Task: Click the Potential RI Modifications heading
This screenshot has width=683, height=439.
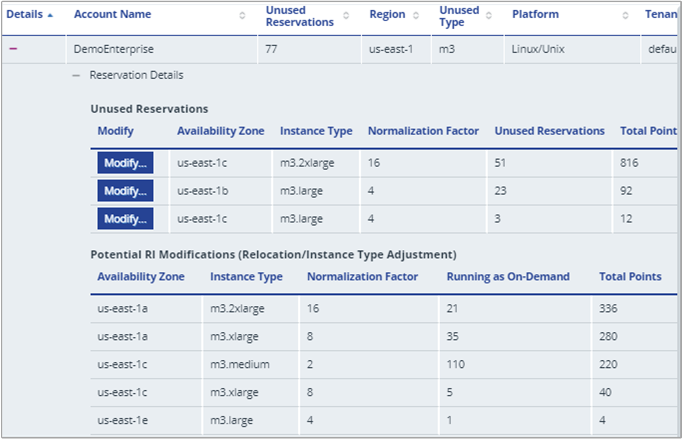Action: (x=274, y=255)
